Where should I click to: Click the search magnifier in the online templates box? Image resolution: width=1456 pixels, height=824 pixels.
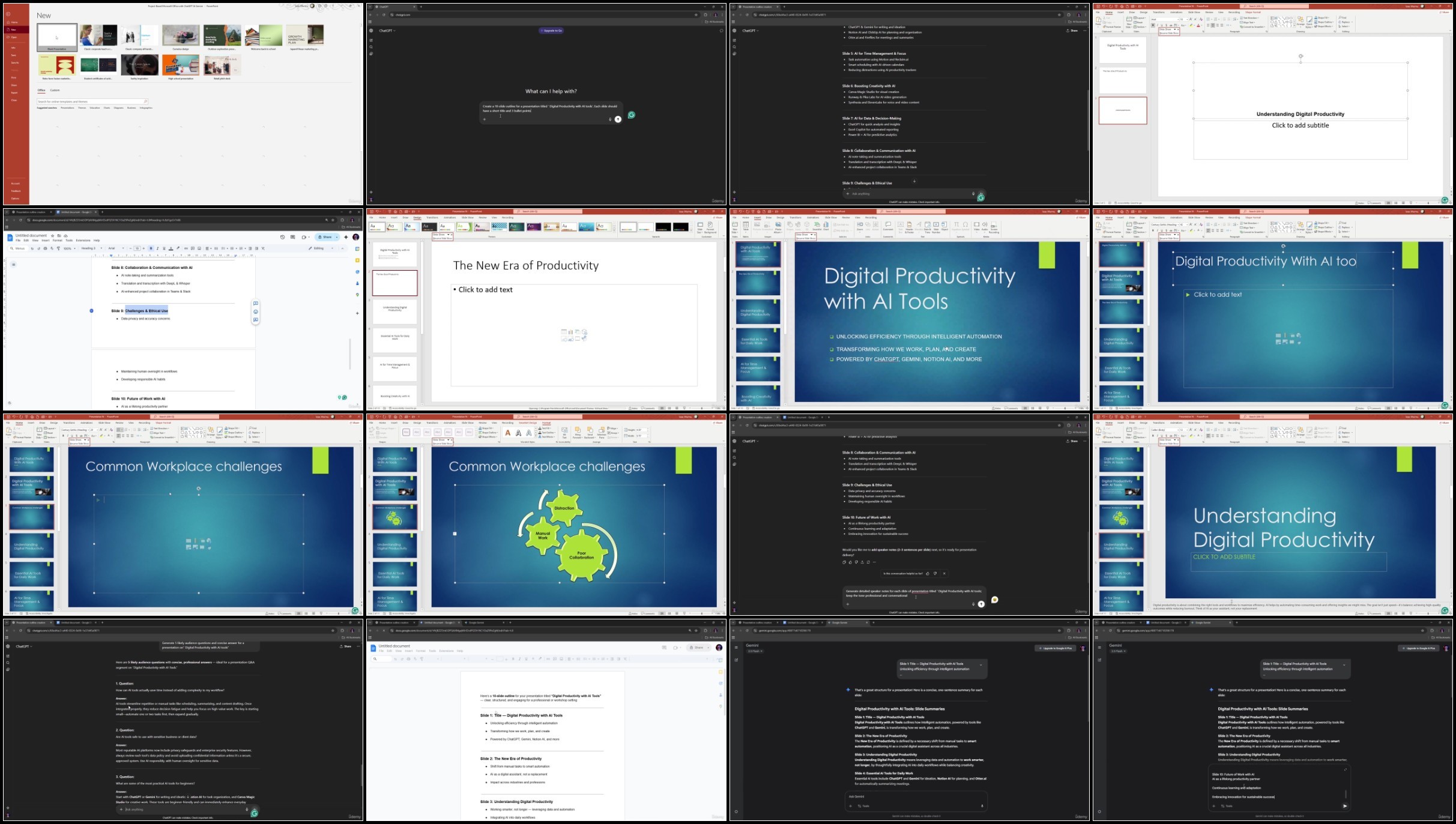pyautogui.click(x=145, y=101)
